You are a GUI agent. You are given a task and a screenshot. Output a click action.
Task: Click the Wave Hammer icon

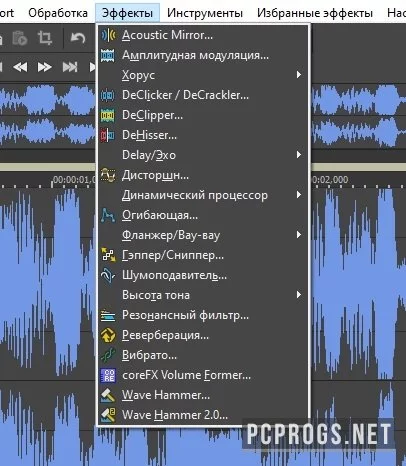click(108, 395)
